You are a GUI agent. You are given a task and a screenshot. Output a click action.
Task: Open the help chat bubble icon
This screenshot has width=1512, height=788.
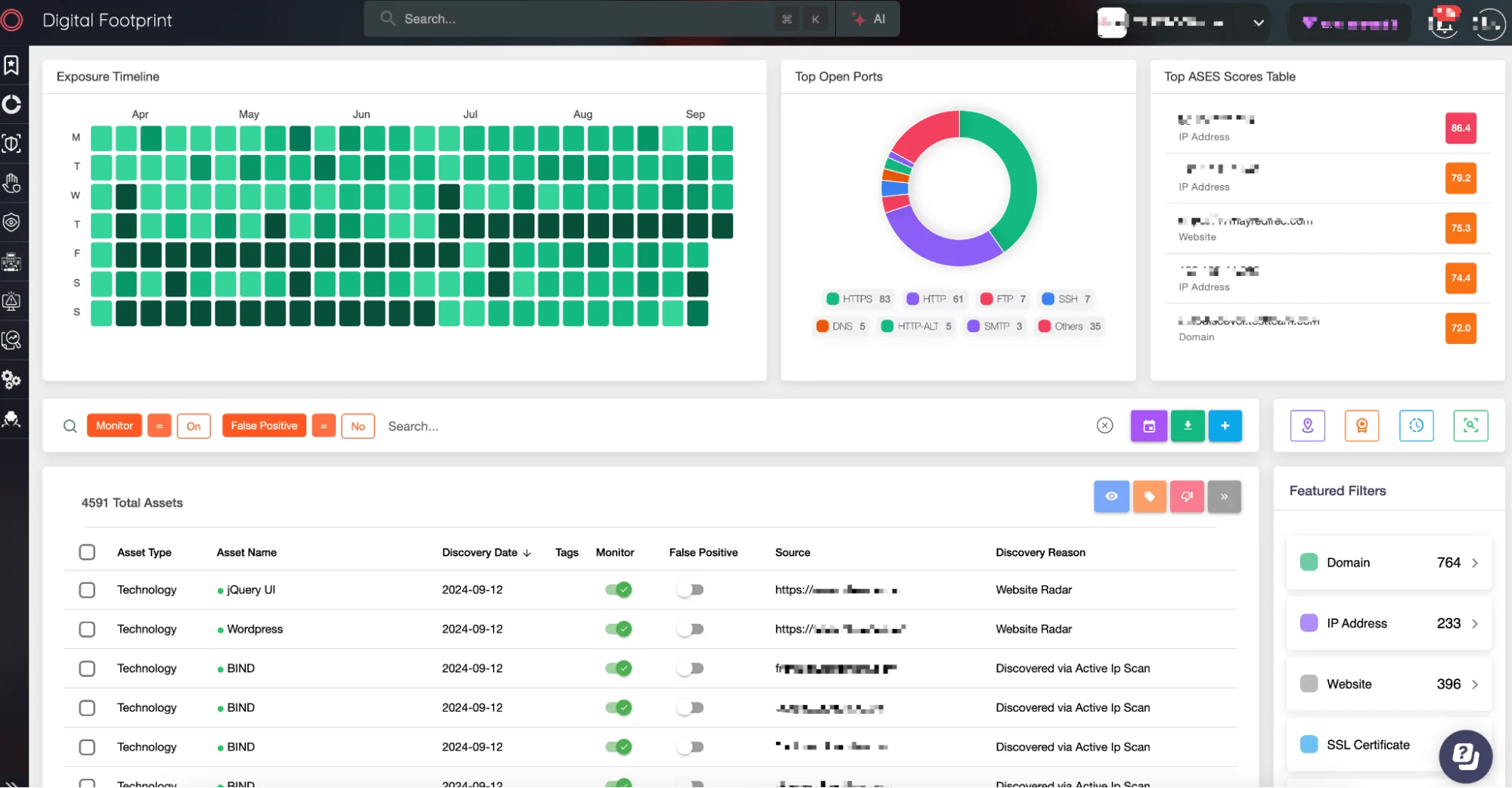[1465, 755]
